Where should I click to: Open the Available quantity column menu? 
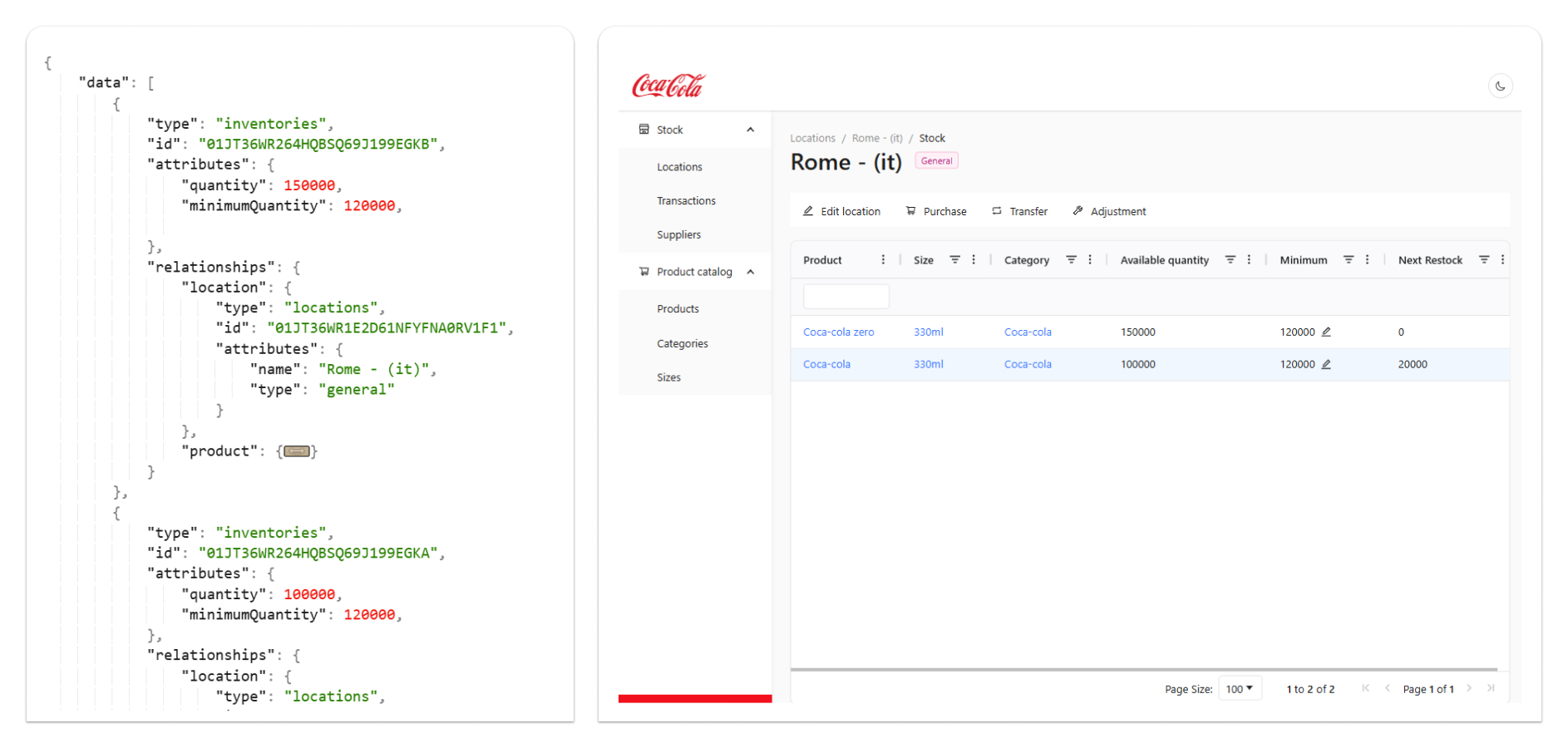point(1249,260)
